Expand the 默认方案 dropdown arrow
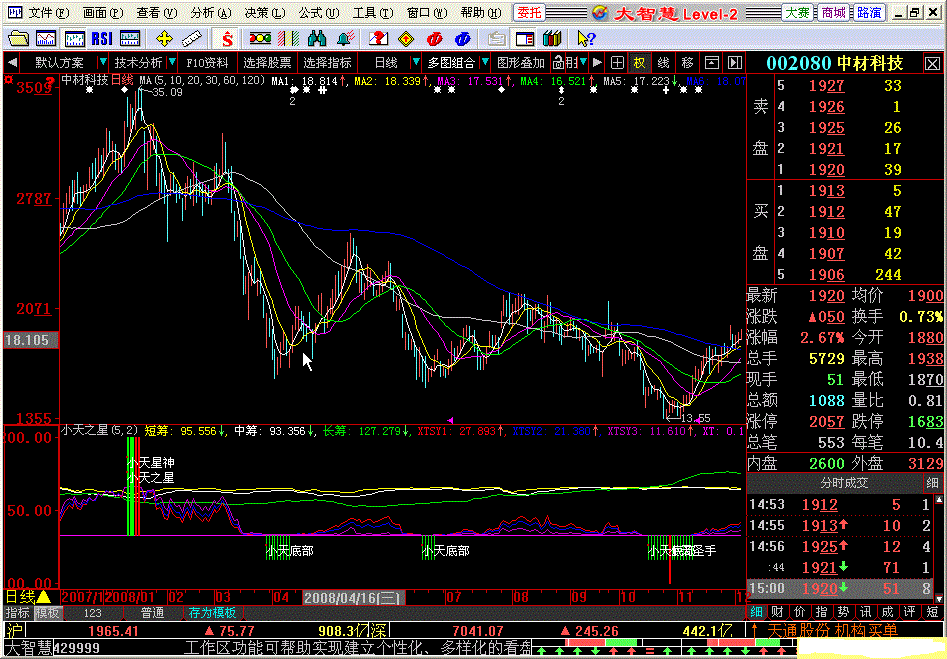Screen dimensions: 947x659 [103, 62]
